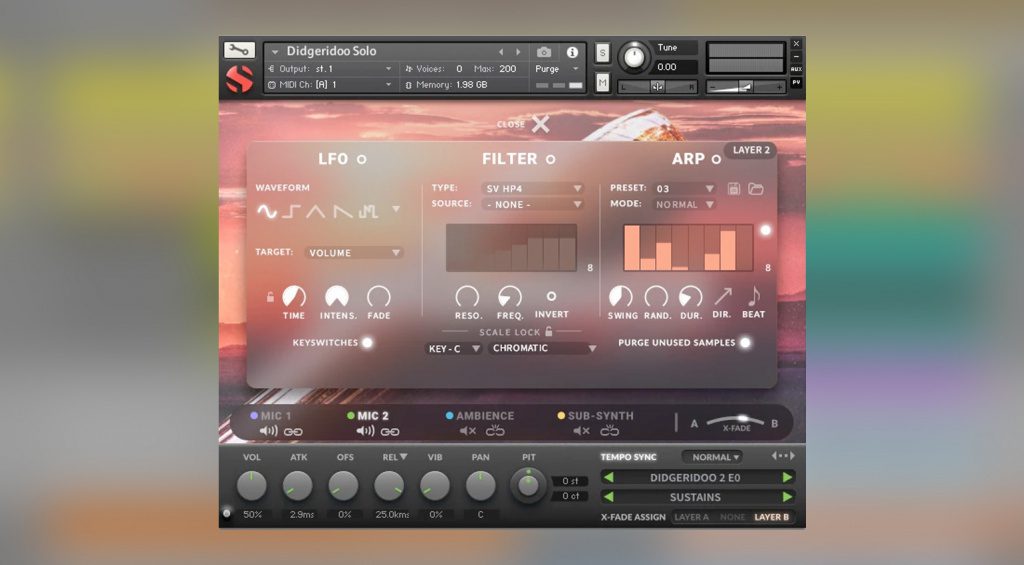Screen dimensions: 1024x565
Task: Select the square LFO waveform
Action: point(291,211)
